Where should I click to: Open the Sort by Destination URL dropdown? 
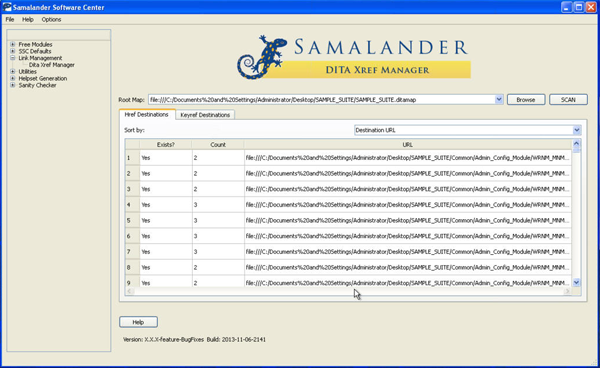[468, 130]
